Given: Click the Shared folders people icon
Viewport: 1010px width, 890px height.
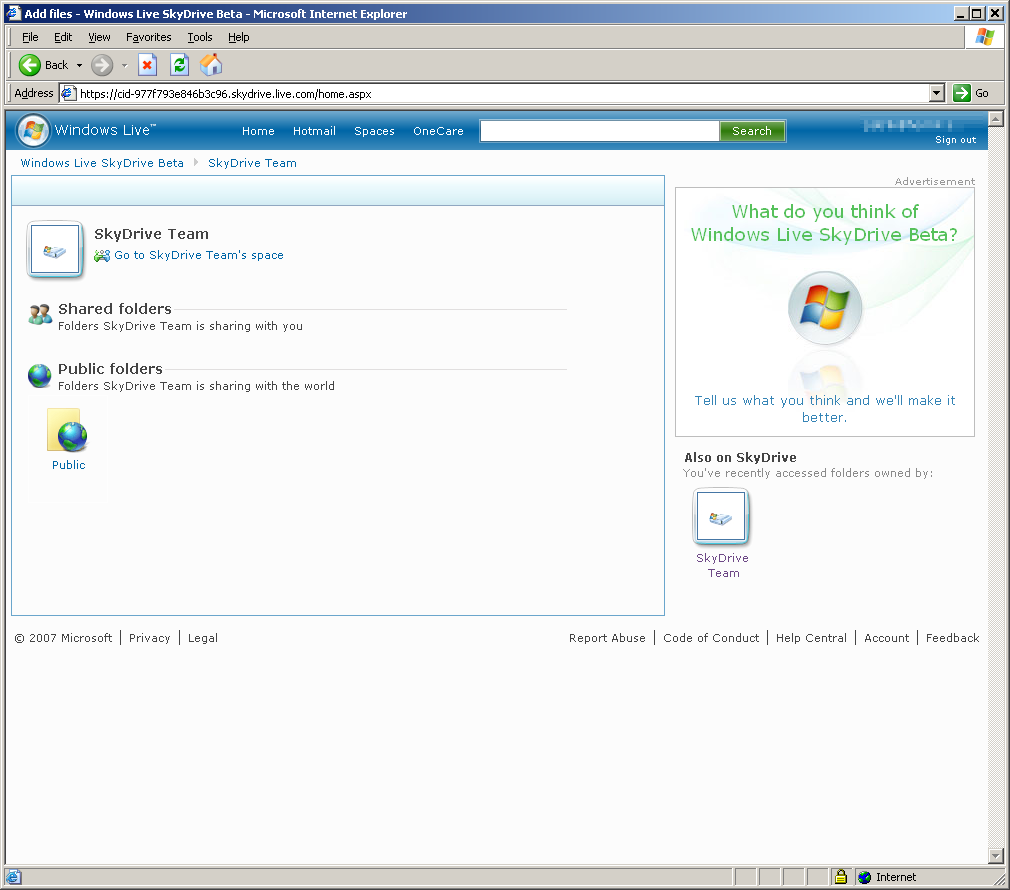Looking at the screenshot, I should 40,314.
